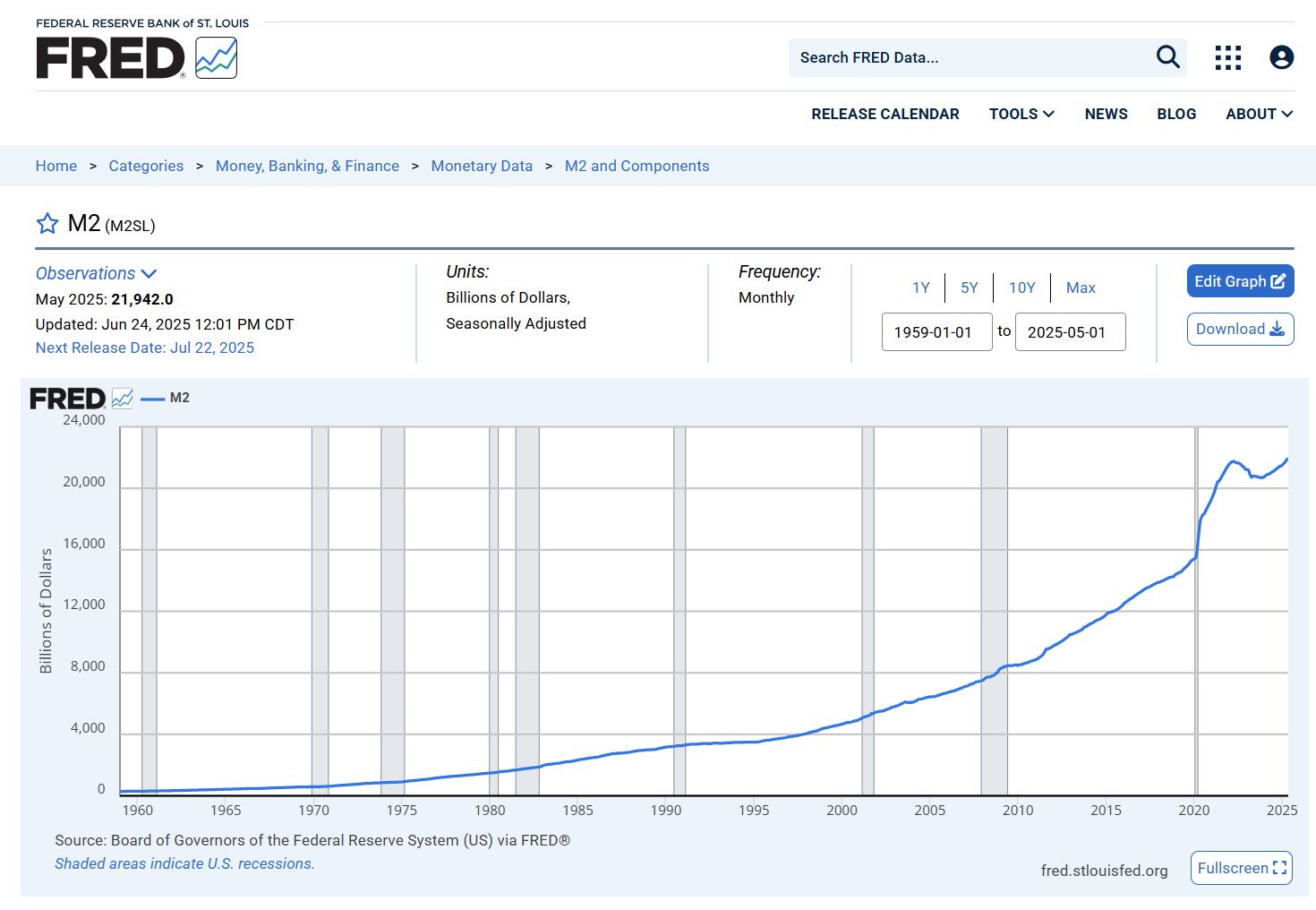Open the M2 and Components breadcrumb
This screenshot has width=1316, height=910.
click(637, 166)
